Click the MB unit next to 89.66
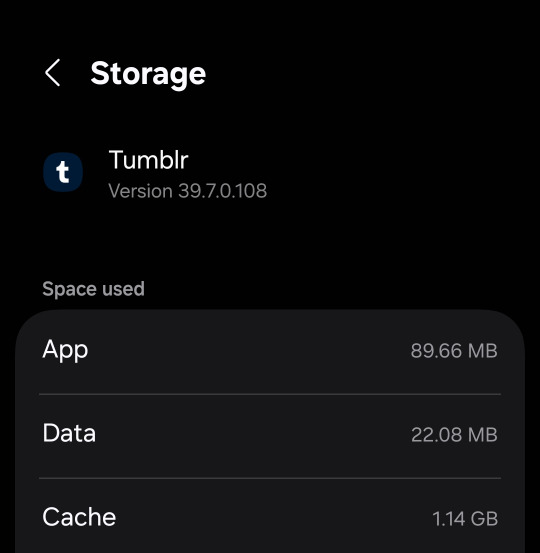This screenshot has height=553, width=540. tap(483, 351)
